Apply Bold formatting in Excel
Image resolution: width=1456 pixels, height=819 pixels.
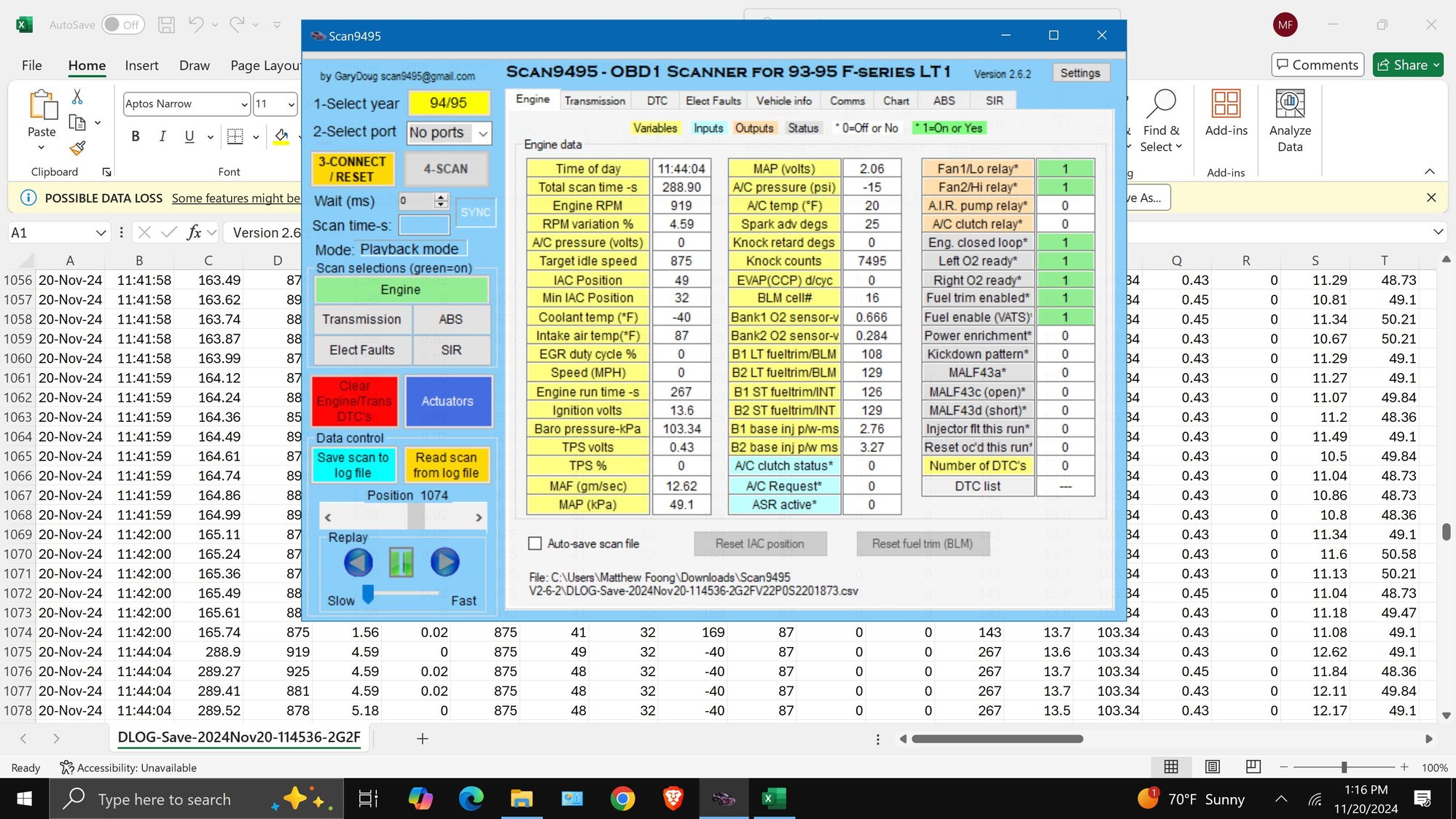coord(136,136)
